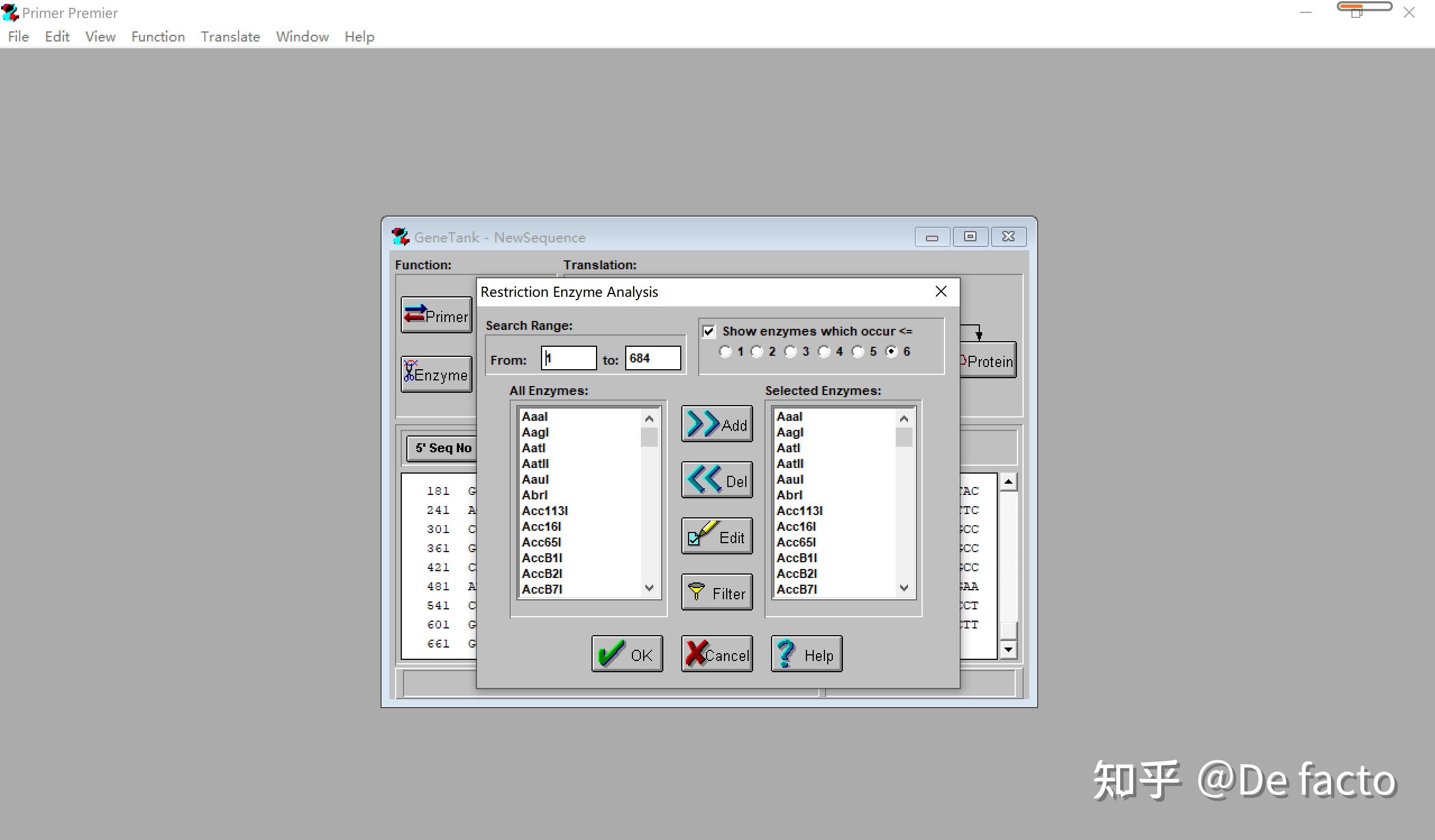Select Acc113I in the All Enzymes list
Image resolution: width=1435 pixels, height=840 pixels.
pos(581,511)
